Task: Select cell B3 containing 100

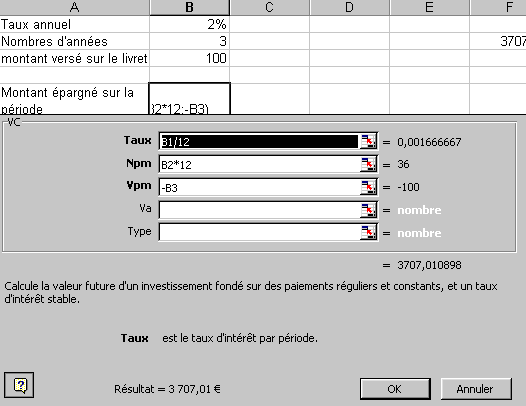Action: pos(190,58)
